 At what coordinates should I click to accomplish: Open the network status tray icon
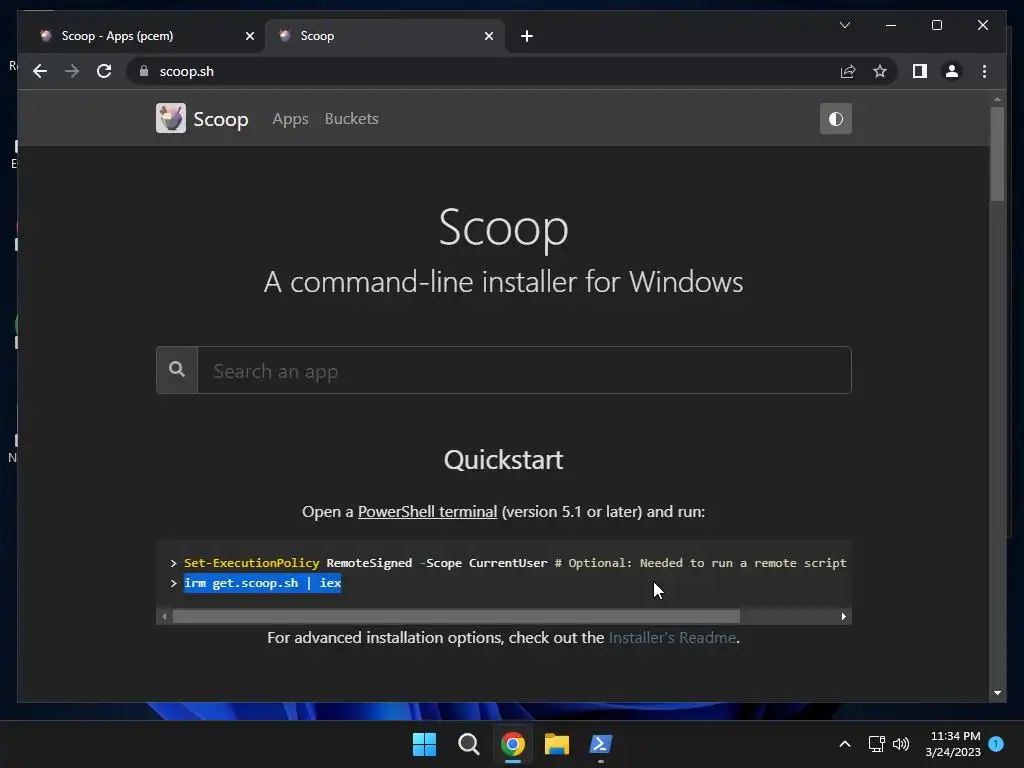(x=876, y=744)
